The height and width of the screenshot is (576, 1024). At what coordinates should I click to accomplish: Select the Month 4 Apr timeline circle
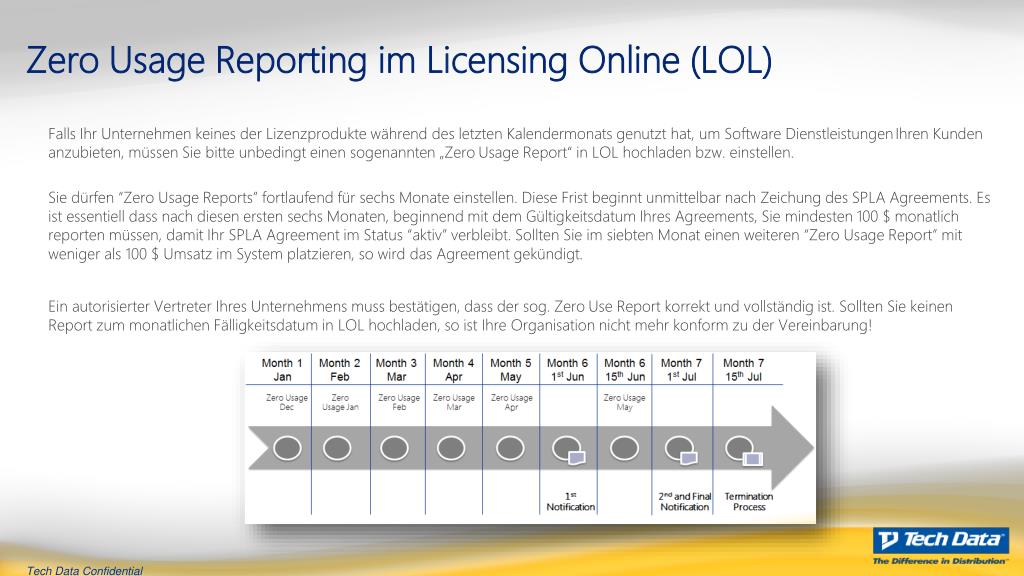coord(451,449)
